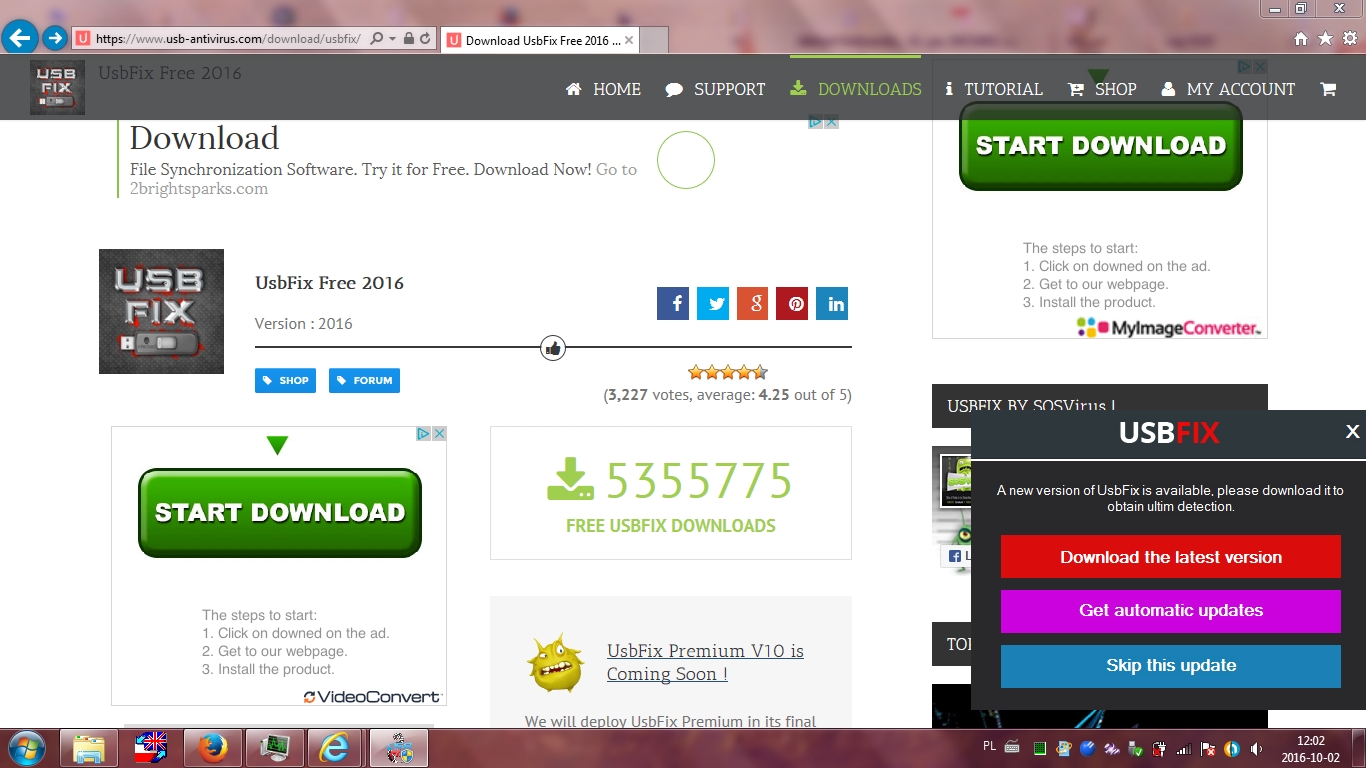
Task: View the security lock icon report
Action: pos(408,39)
